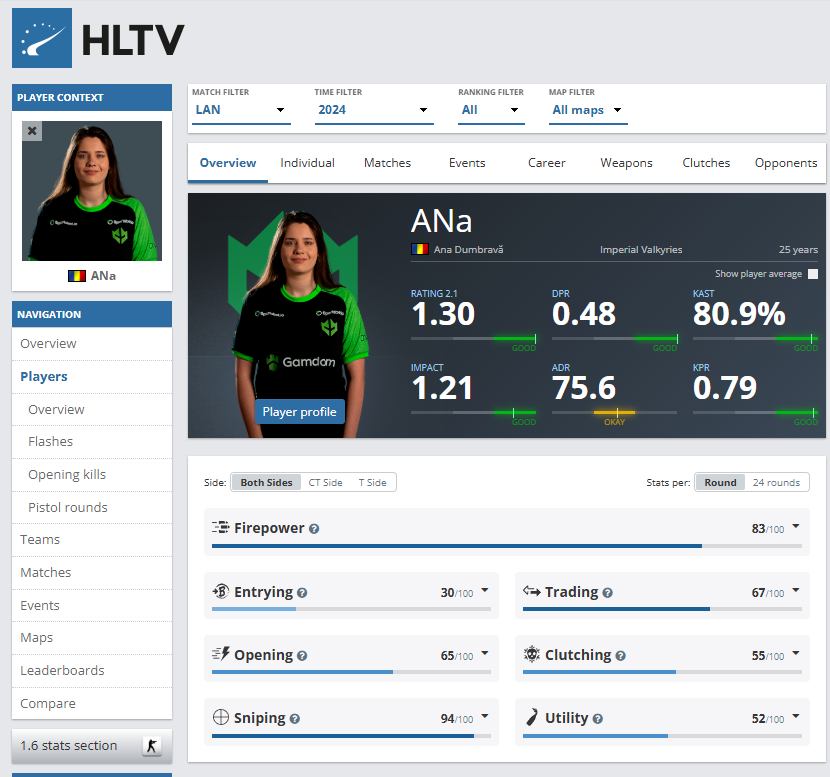Switch side filter to T Side
Image resolution: width=830 pixels, height=777 pixels.
pos(372,482)
